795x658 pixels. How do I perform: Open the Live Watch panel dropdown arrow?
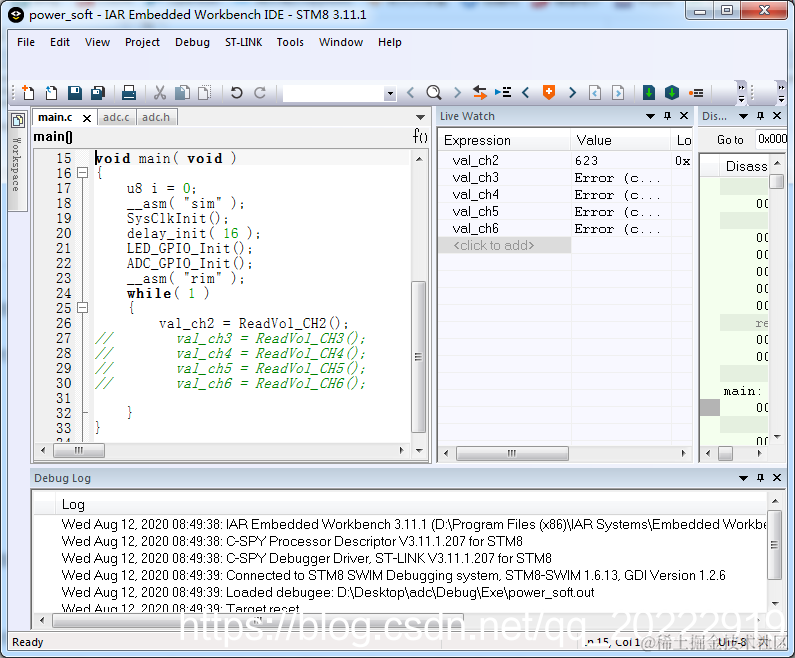[x=651, y=116]
